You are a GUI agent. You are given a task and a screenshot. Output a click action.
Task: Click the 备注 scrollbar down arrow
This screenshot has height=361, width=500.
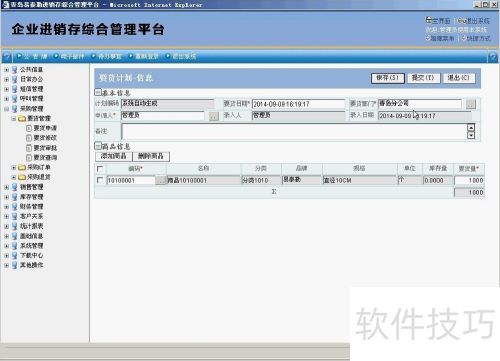471,135
